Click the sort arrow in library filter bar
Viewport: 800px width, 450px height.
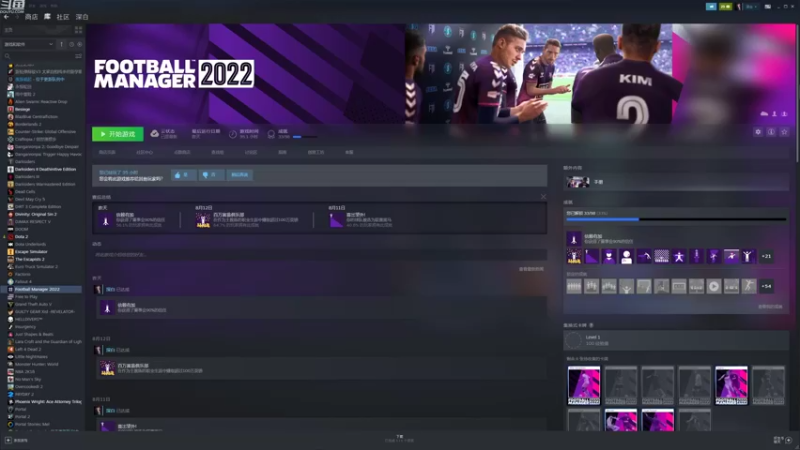point(62,44)
